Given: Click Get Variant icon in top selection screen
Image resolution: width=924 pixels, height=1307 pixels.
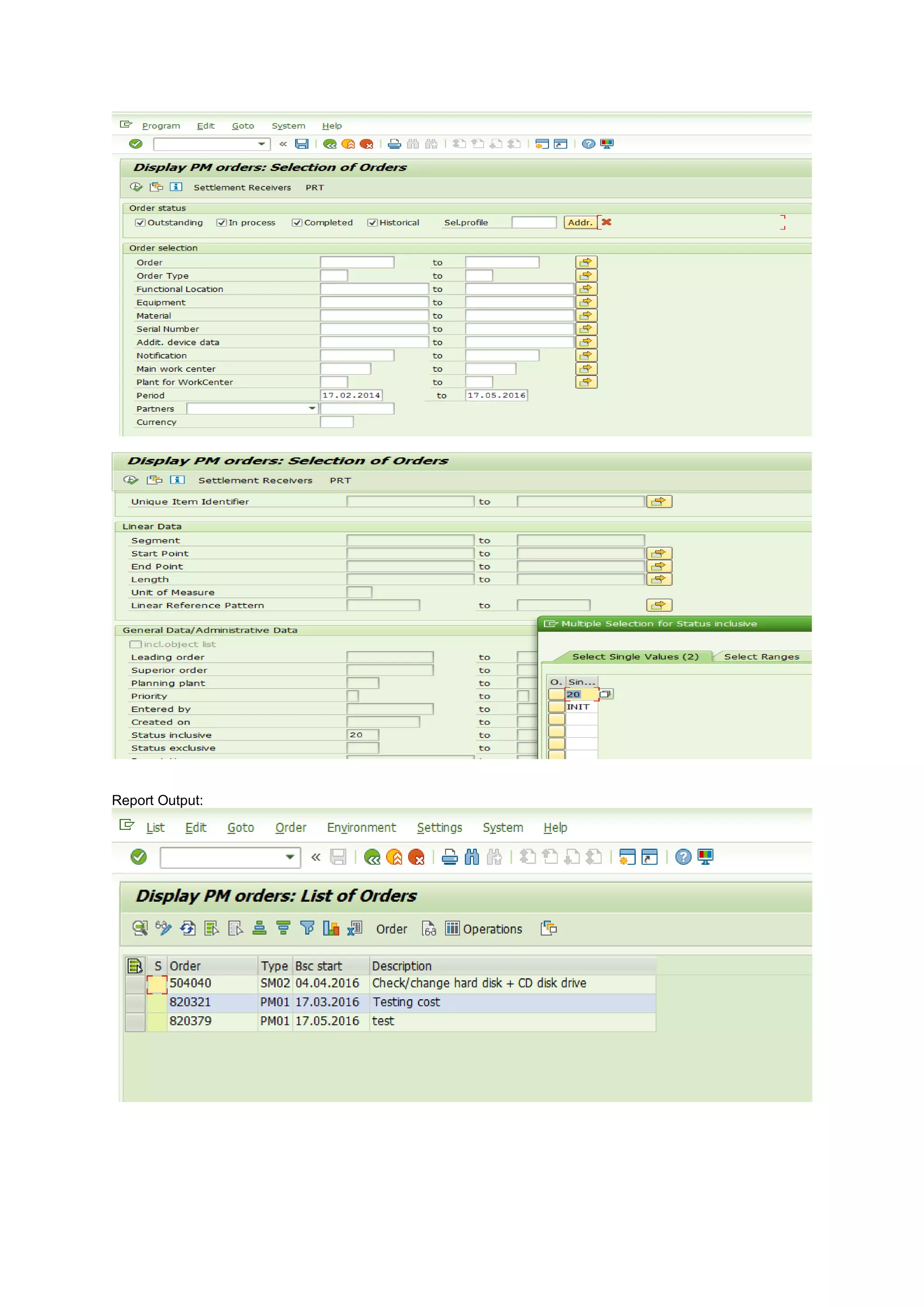Looking at the screenshot, I should [157, 187].
